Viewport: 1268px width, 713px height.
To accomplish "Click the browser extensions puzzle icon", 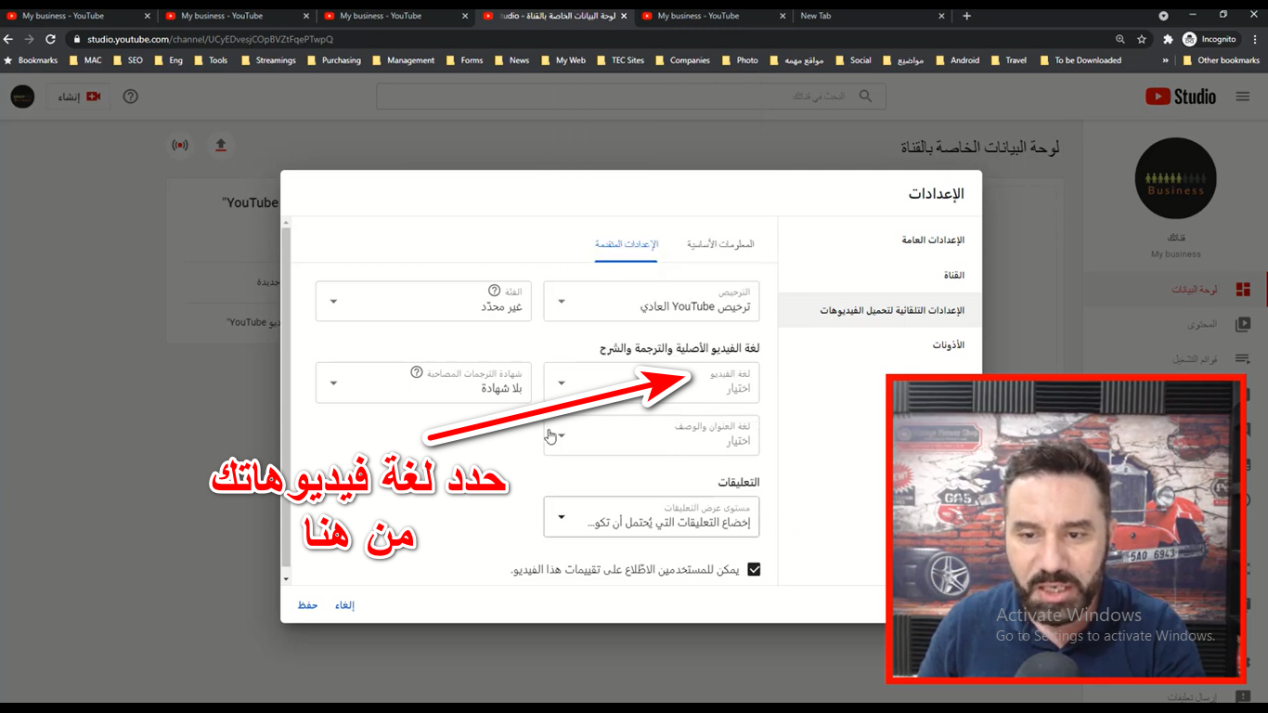I will point(1167,40).
